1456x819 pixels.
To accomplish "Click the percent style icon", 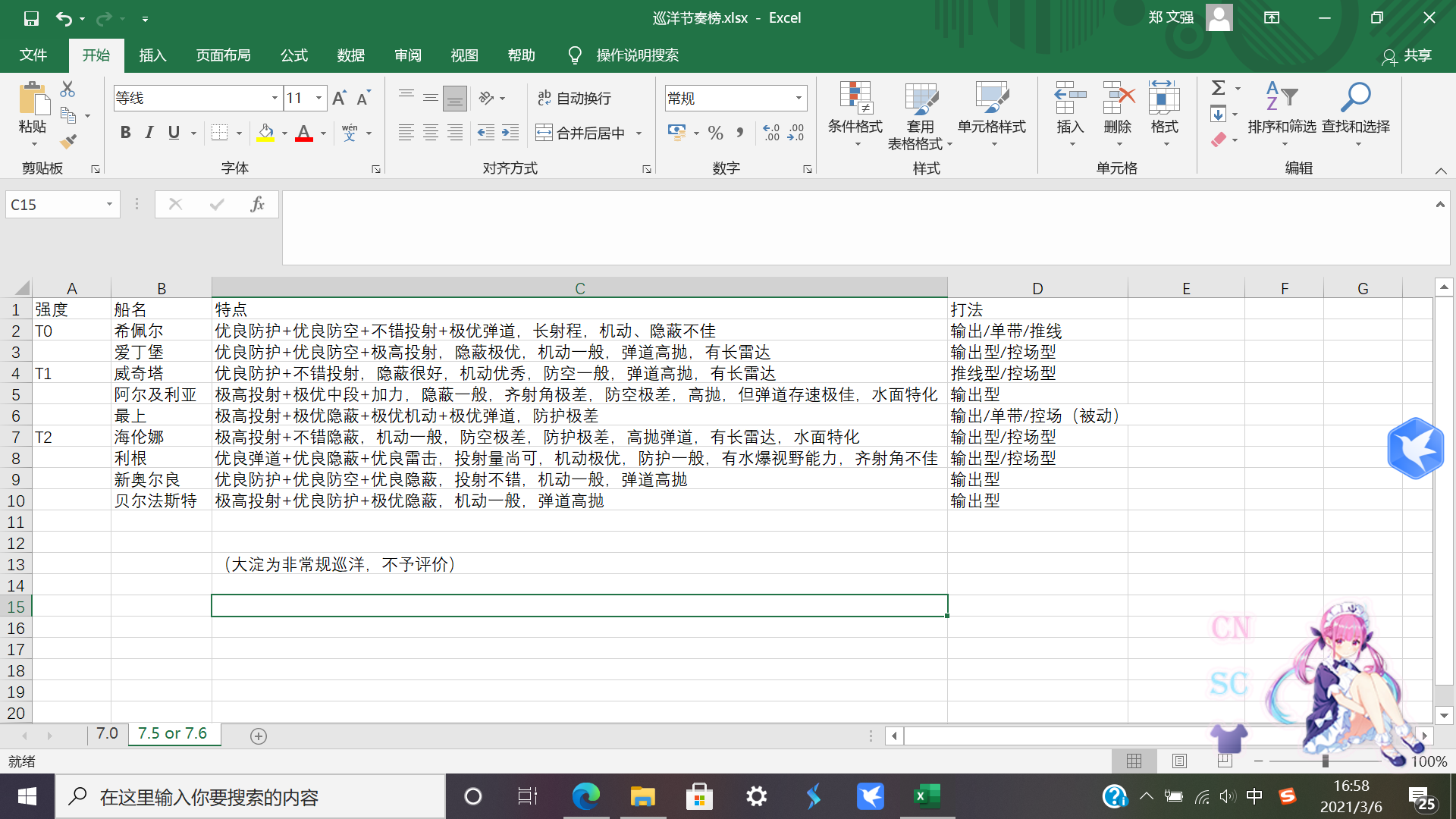I will click(x=715, y=133).
